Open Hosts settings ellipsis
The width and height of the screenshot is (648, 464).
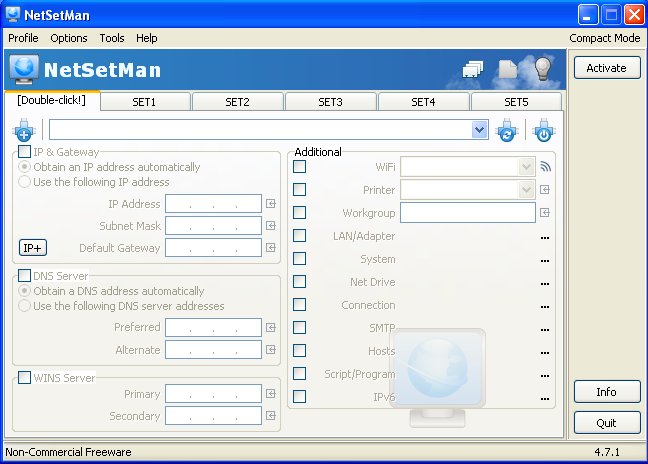pyautogui.click(x=545, y=353)
